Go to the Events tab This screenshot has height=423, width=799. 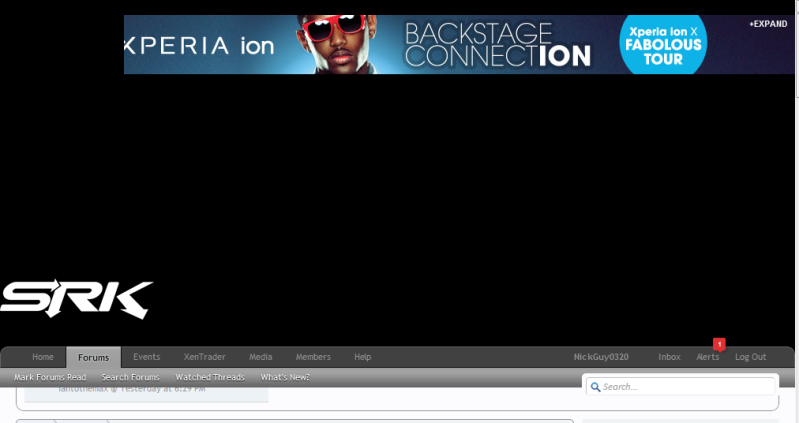(x=147, y=357)
